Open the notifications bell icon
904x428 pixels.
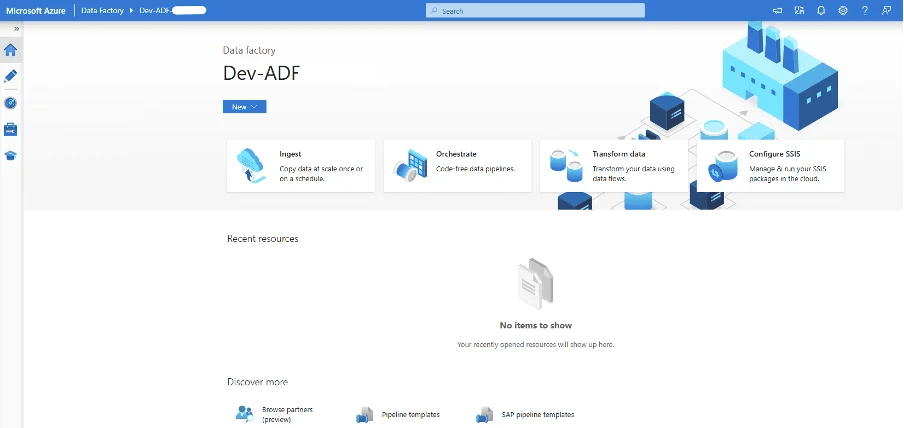pyautogui.click(x=821, y=10)
